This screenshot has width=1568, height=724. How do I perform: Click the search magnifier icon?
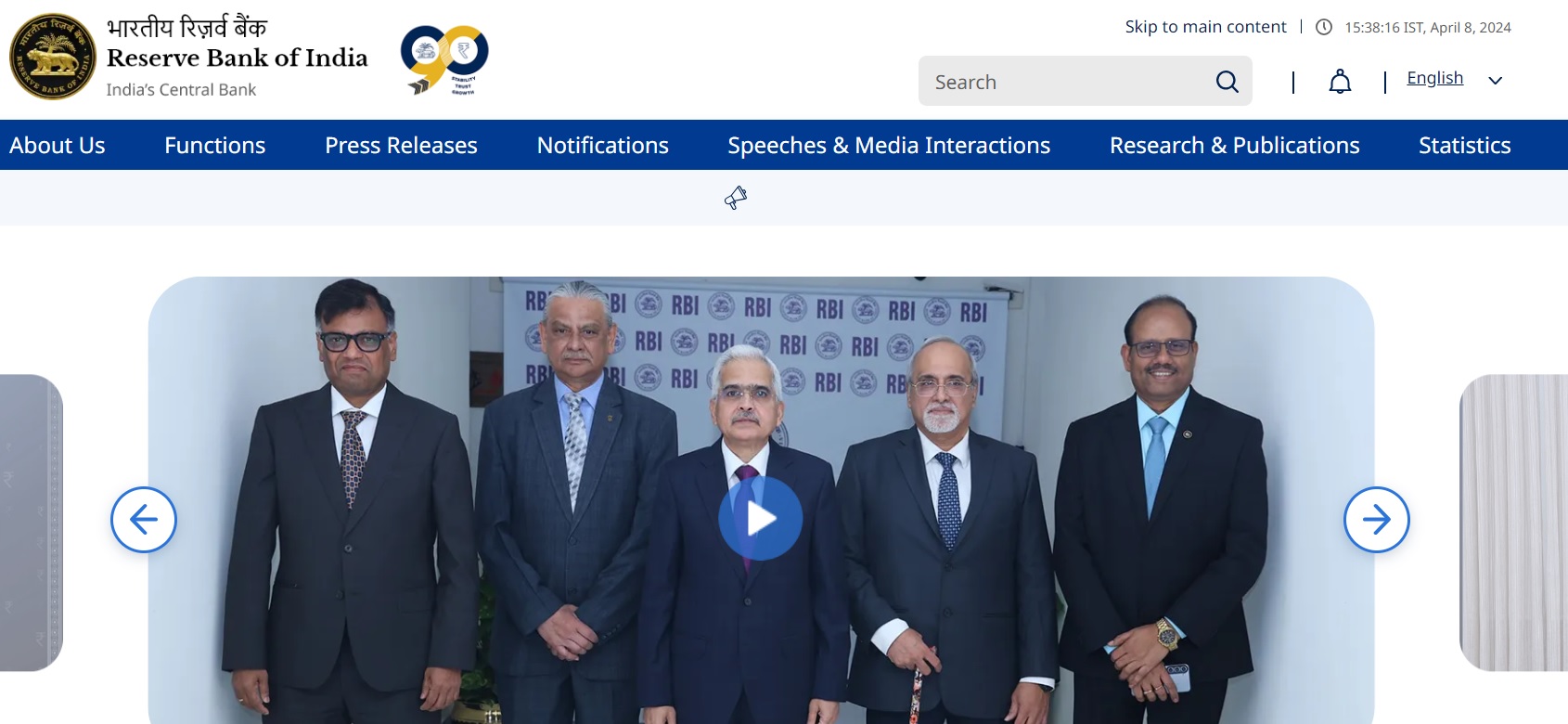point(1227,82)
